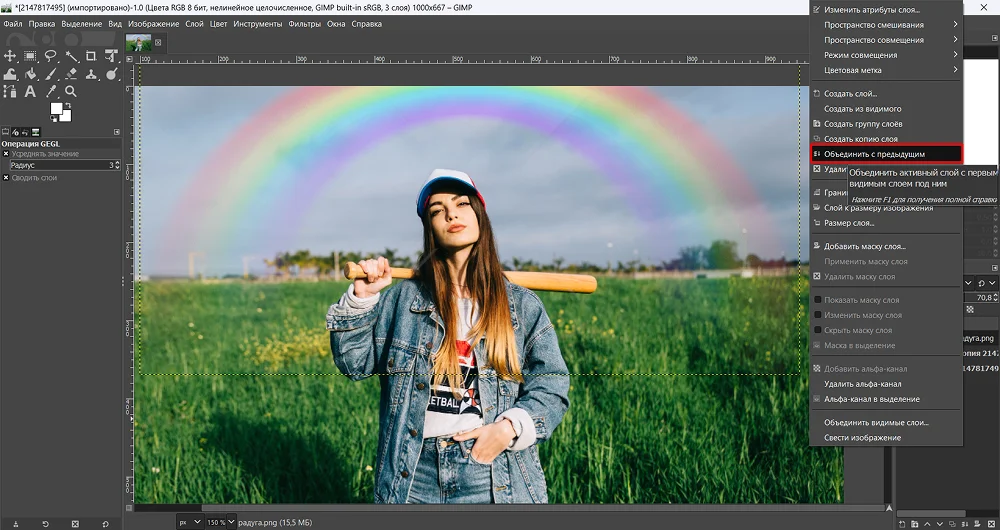Select the Fuzzy Select magic wand tool
The image size is (1000, 530).
tap(71, 56)
